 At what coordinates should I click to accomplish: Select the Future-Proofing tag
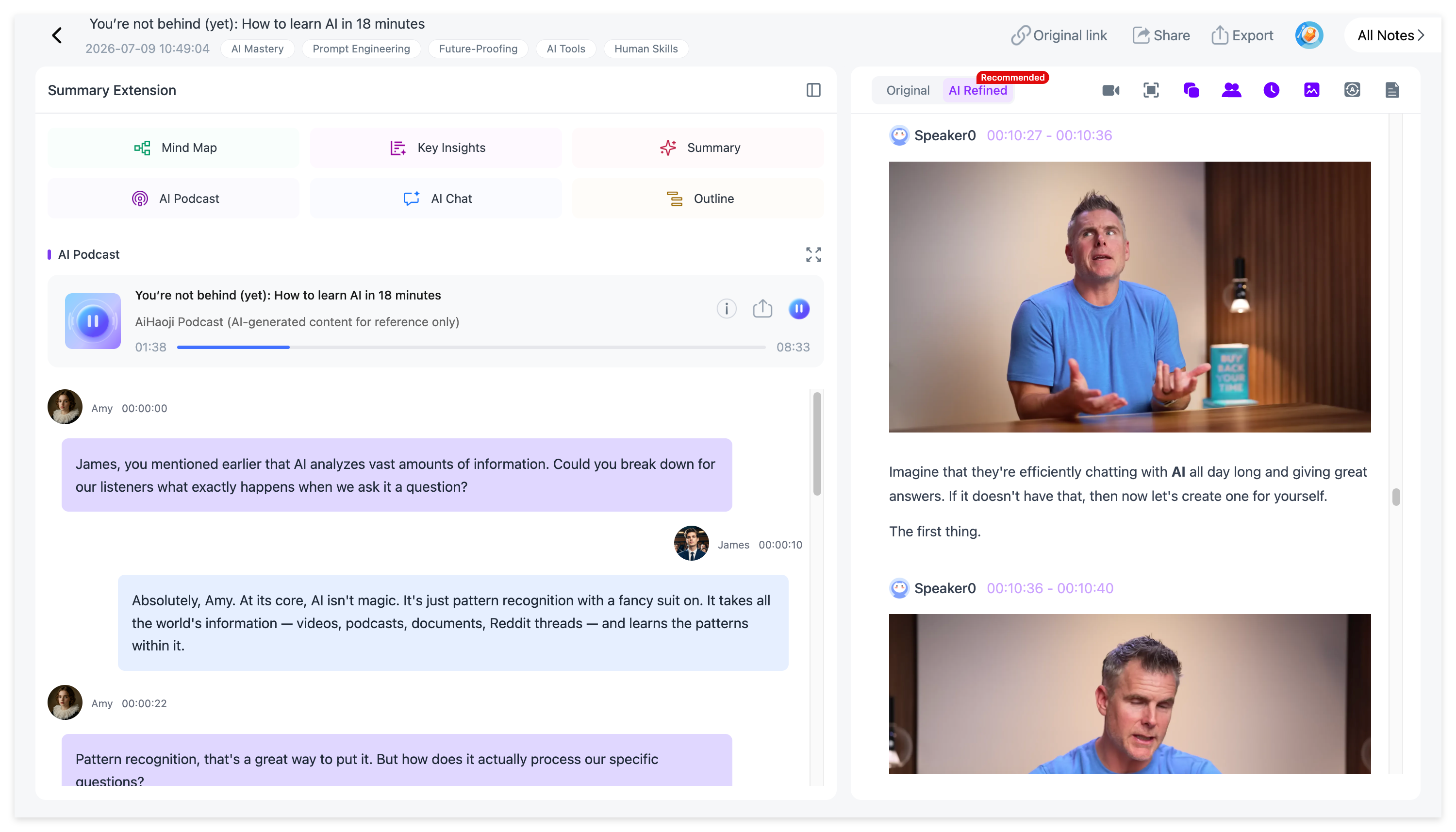pos(478,49)
